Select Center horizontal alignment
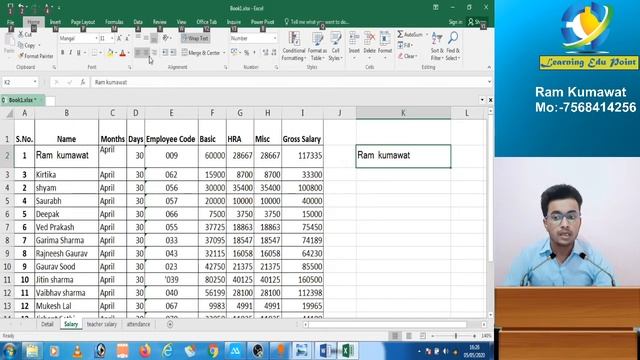 [x=146, y=53]
